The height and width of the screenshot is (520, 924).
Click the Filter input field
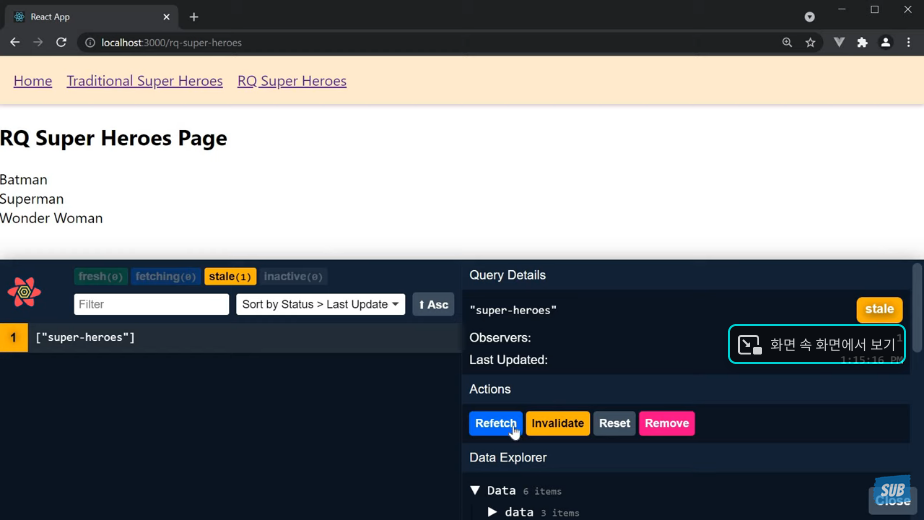click(x=151, y=304)
